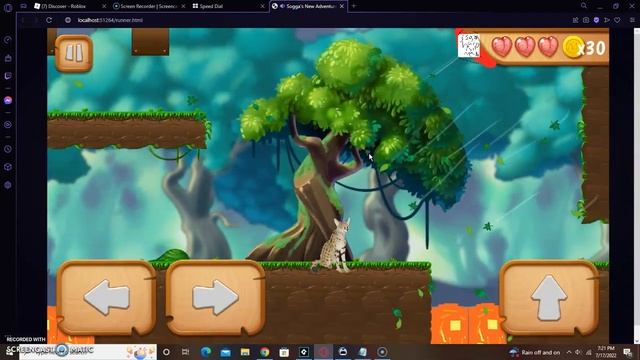Screen dimensions: 640x360
Task: Open the notification center icon
Action: [x=627, y=352]
